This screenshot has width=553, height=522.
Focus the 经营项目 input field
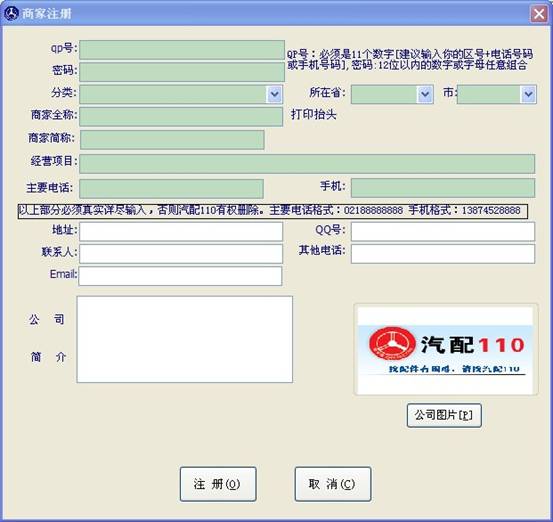307,164
